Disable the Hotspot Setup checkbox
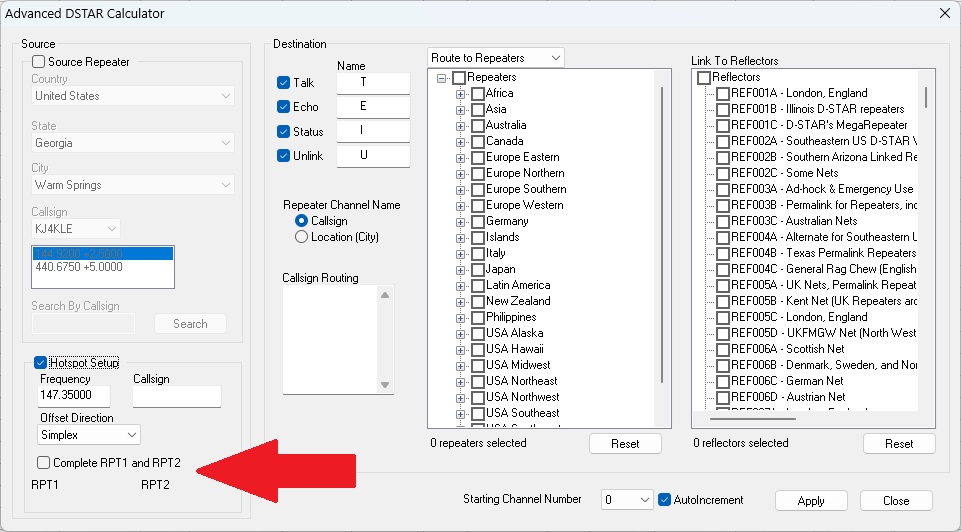Screen dimensions: 961x532 [40, 363]
